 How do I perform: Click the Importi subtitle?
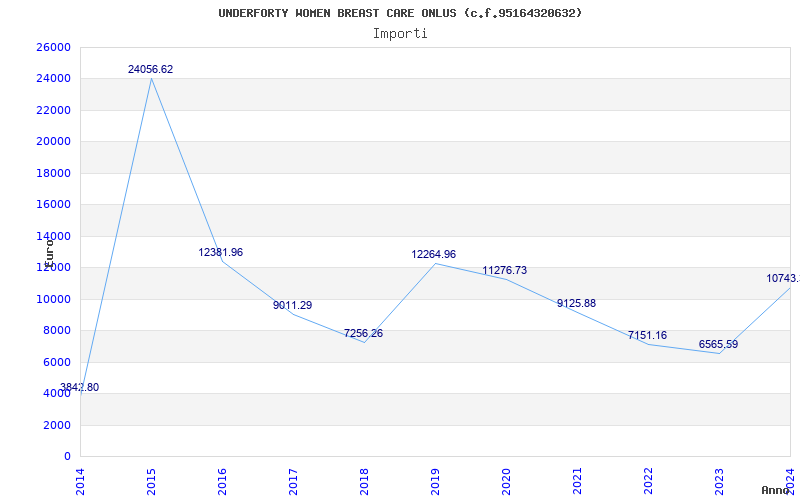click(x=400, y=34)
